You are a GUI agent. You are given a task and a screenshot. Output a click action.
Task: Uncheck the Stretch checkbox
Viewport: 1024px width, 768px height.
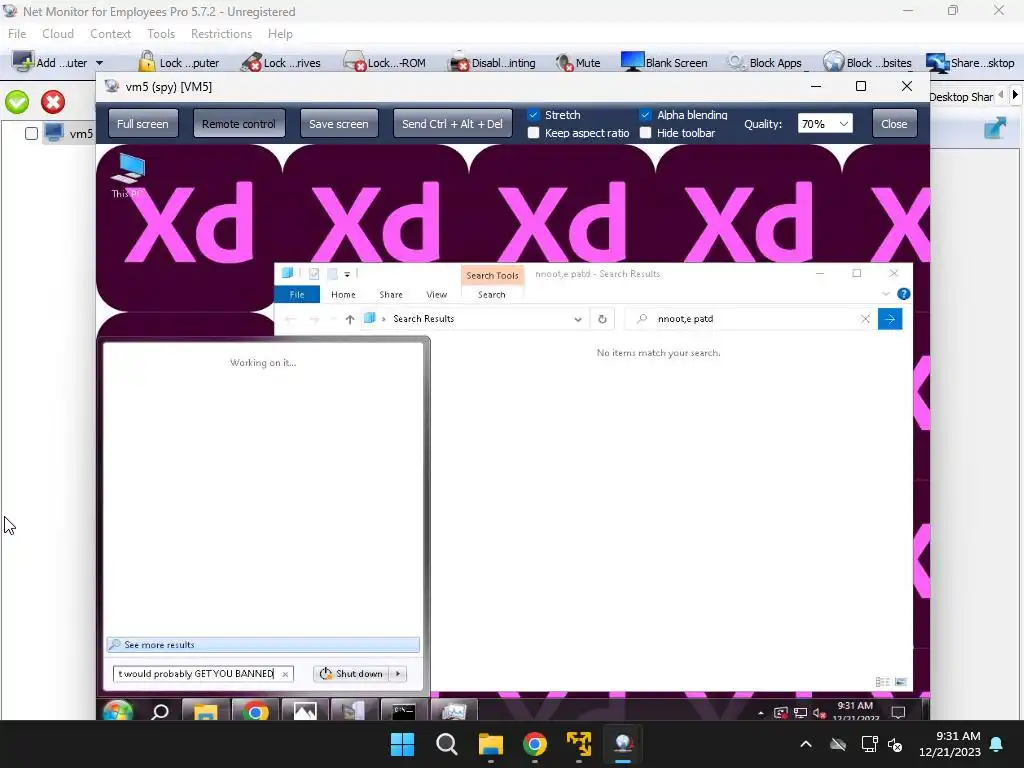(534, 115)
